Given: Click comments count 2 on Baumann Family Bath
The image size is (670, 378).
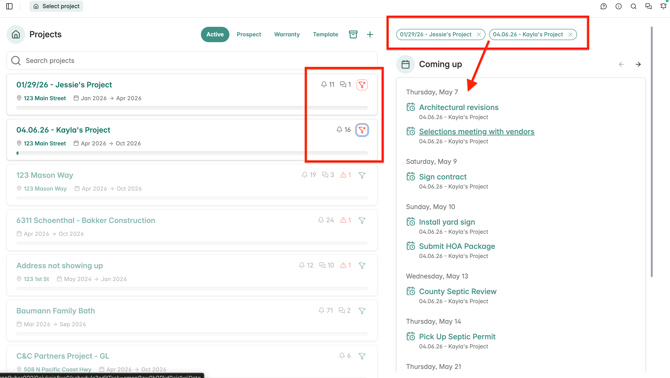Looking at the screenshot, I should (x=345, y=311).
